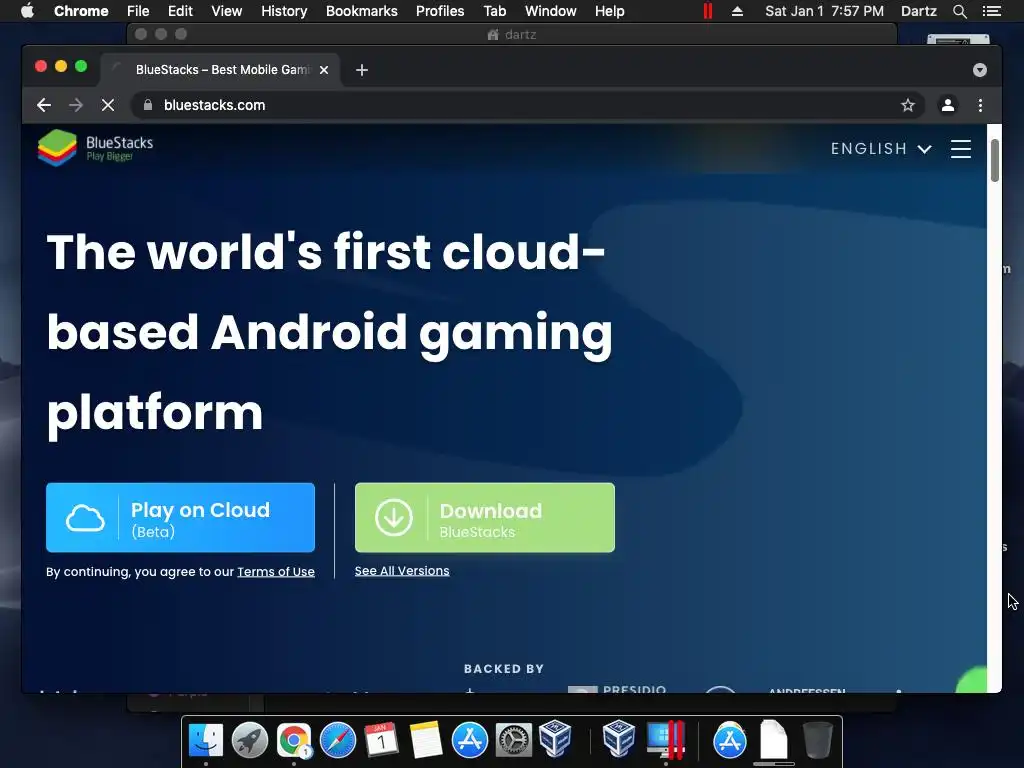Open Parallels Desktop icon in dock
The width and height of the screenshot is (1024, 768).
click(x=665, y=740)
